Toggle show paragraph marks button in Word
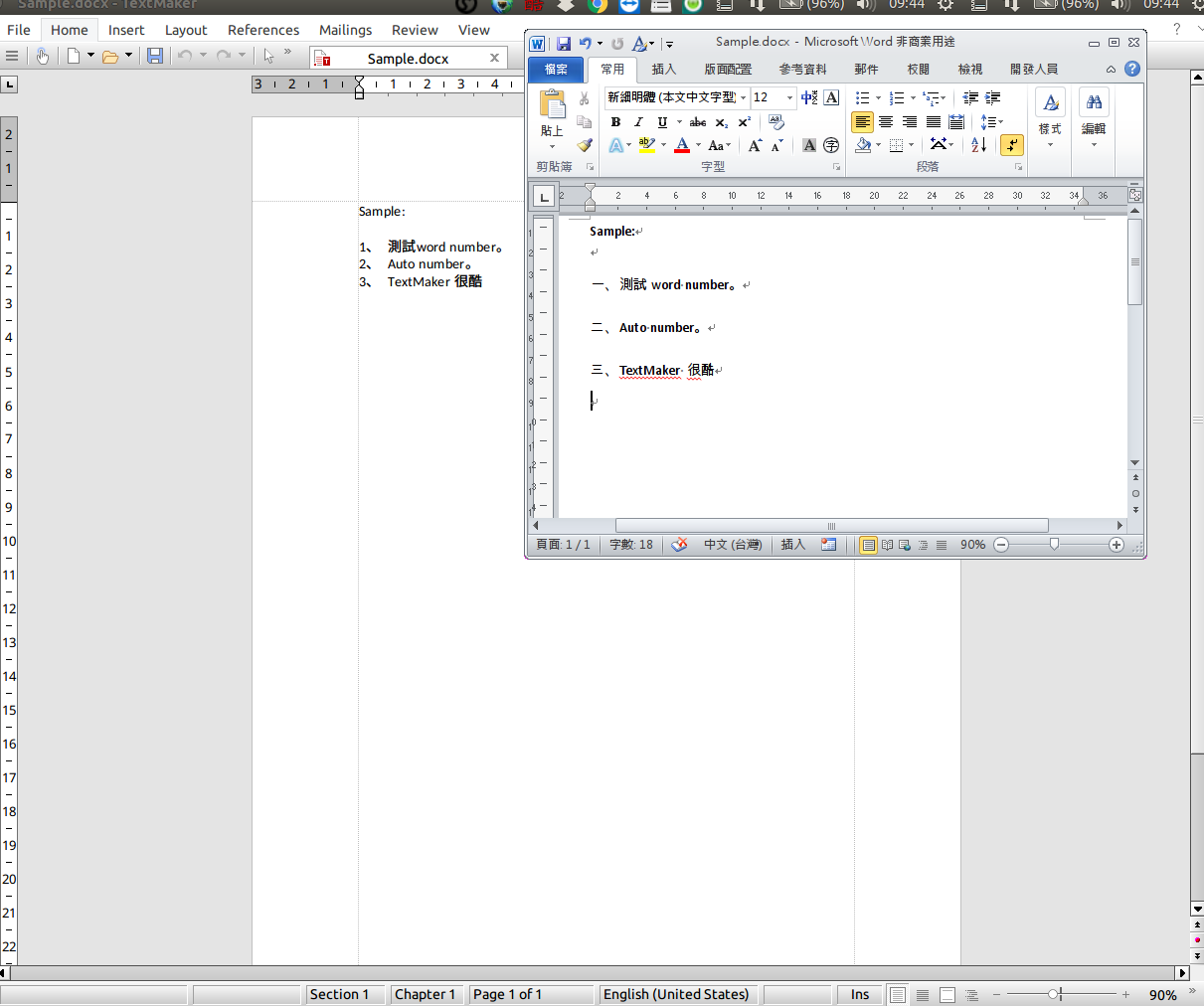The width and height of the screenshot is (1204, 1006). 1012,145
